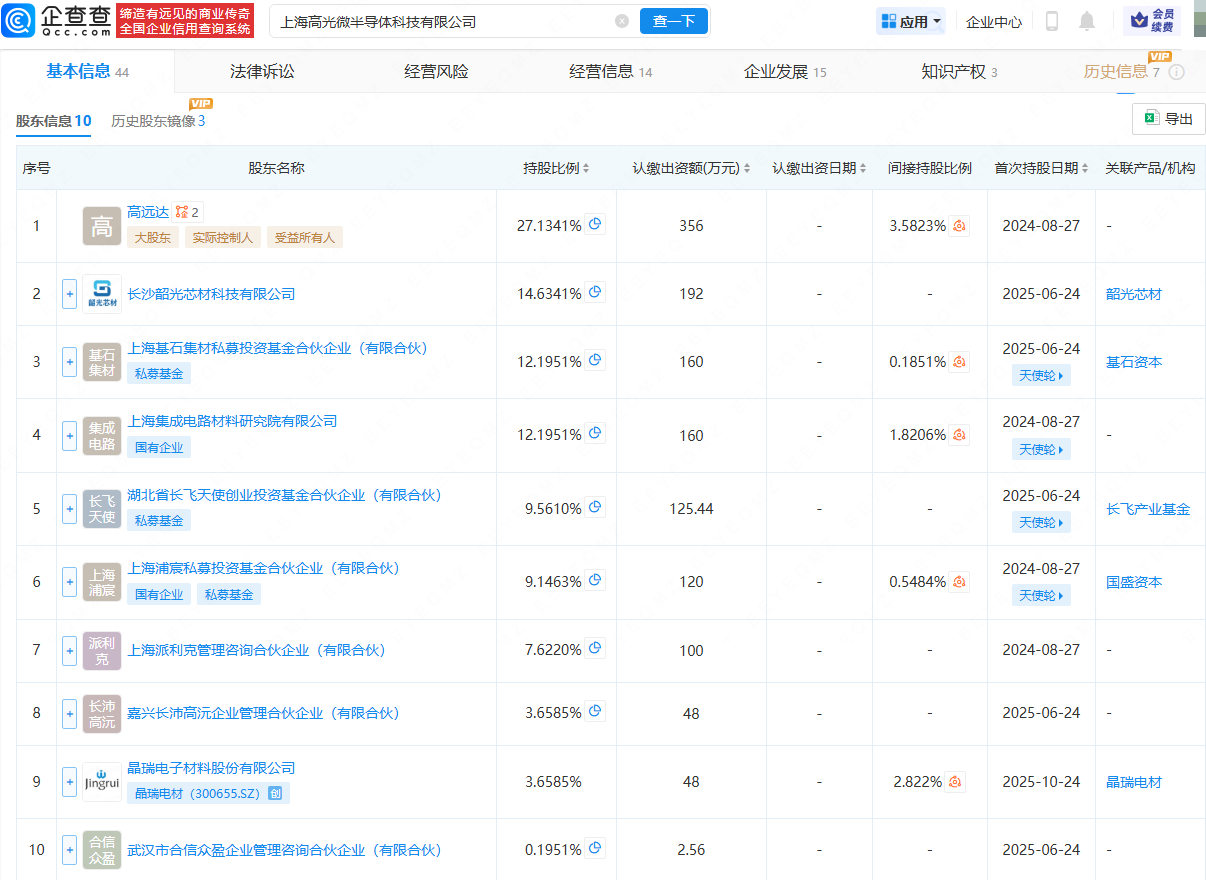Viewport: 1206px width, 880px height.
Task: Click the pie chart icon beside 27.1341%
Action: 596,225
